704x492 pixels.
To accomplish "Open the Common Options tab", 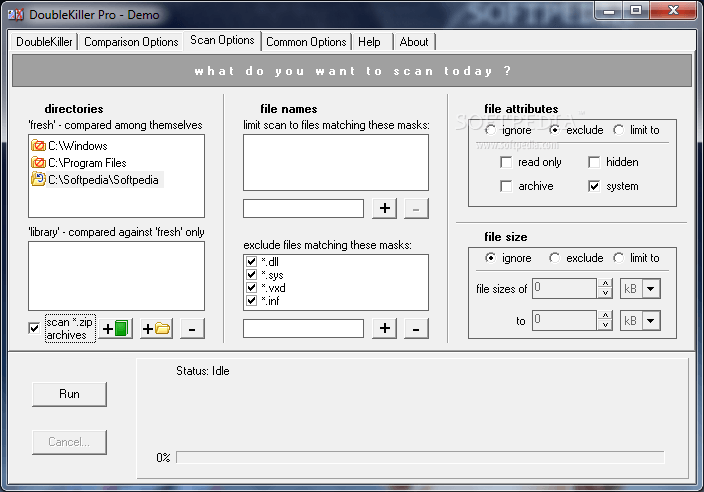I will pyautogui.click(x=306, y=42).
